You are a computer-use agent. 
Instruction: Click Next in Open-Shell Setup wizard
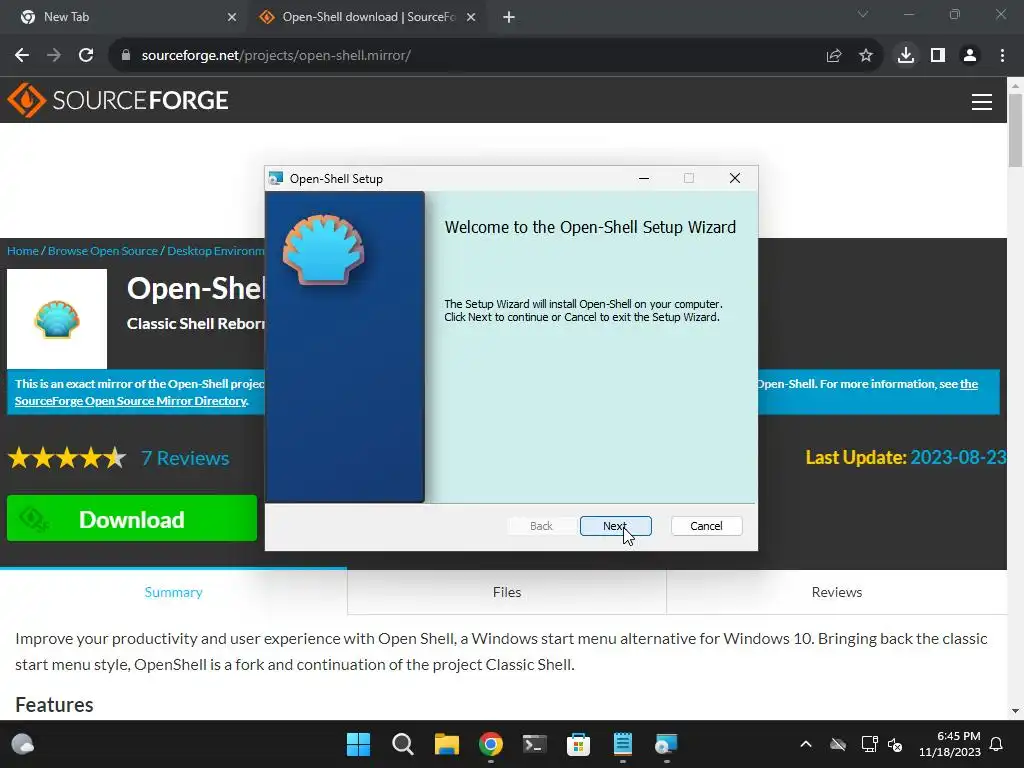[x=615, y=526]
